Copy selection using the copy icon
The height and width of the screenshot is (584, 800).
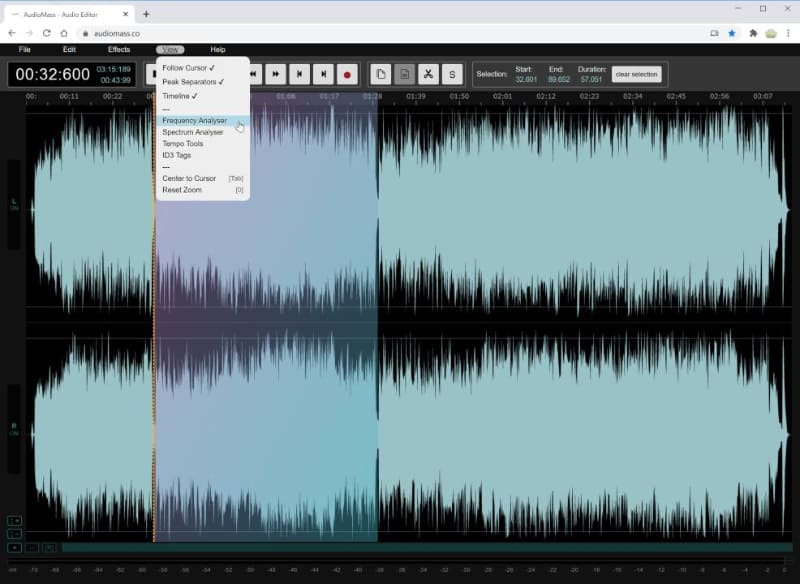(381, 74)
